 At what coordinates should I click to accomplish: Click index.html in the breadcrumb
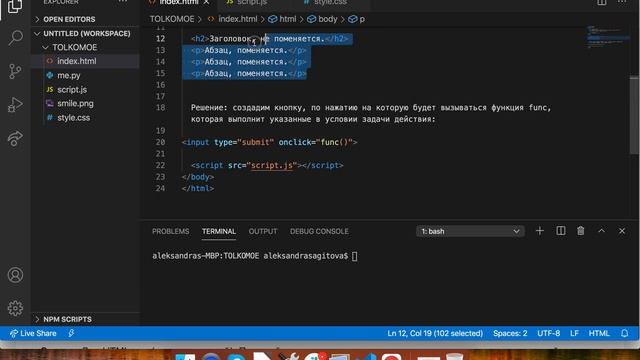238,19
